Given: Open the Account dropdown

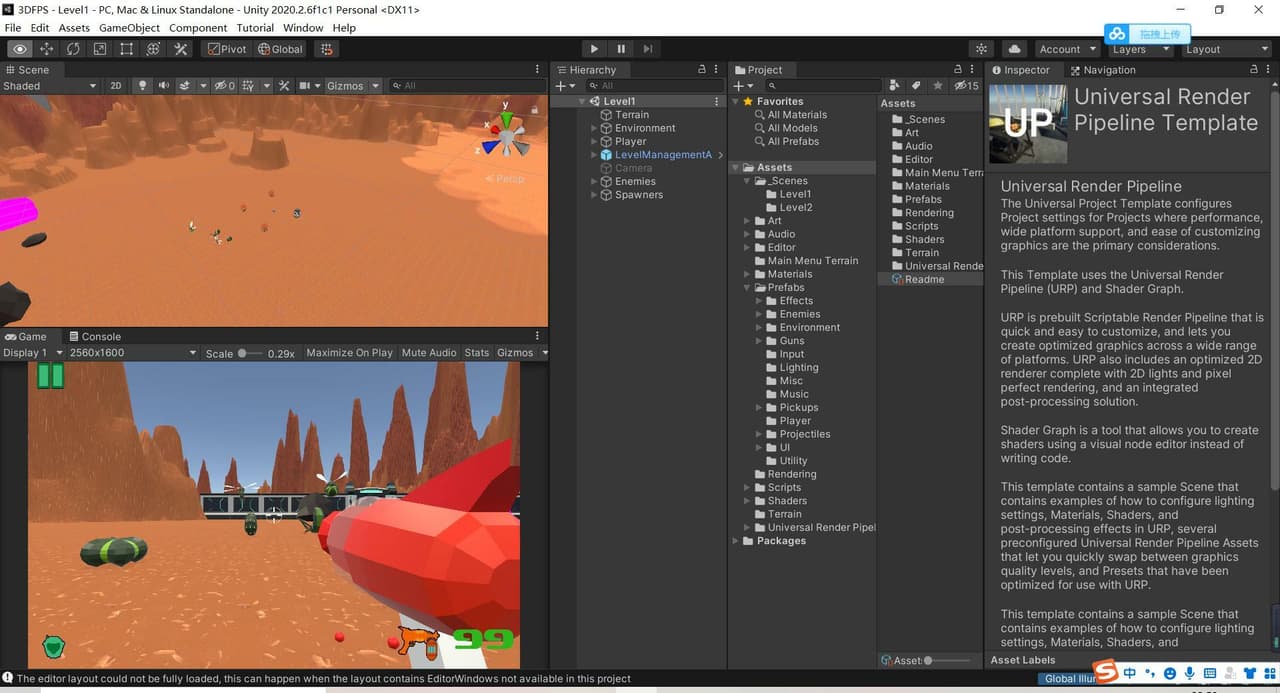Looking at the screenshot, I should tap(1066, 49).
